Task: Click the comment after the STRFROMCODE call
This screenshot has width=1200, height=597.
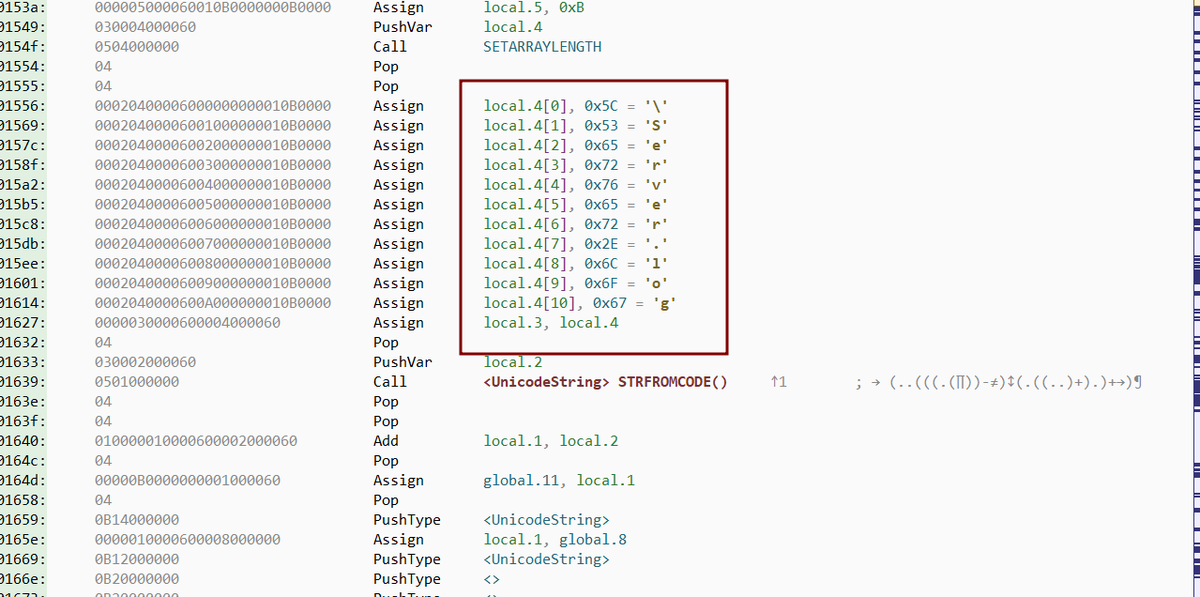Action: [1001, 382]
